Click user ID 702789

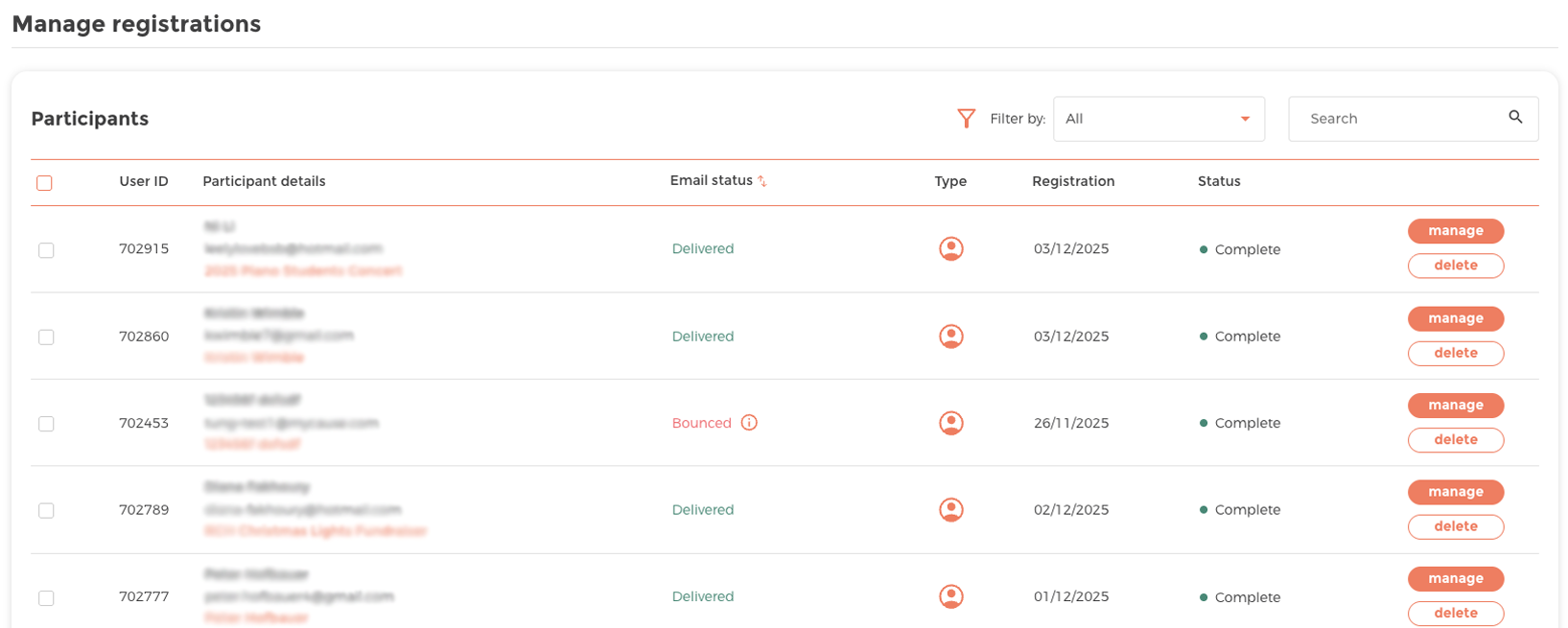tap(144, 510)
